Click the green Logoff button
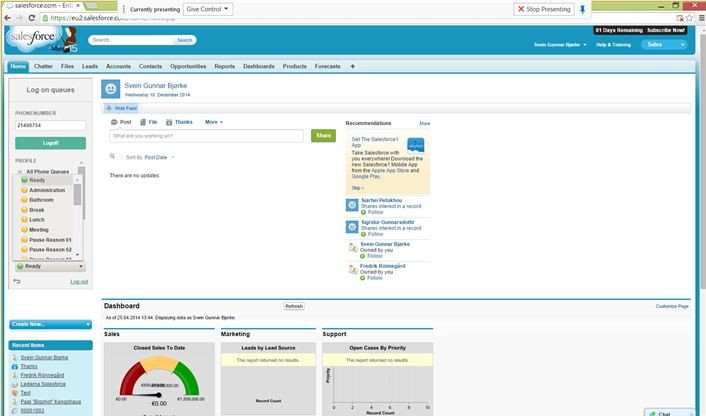 coord(50,143)
